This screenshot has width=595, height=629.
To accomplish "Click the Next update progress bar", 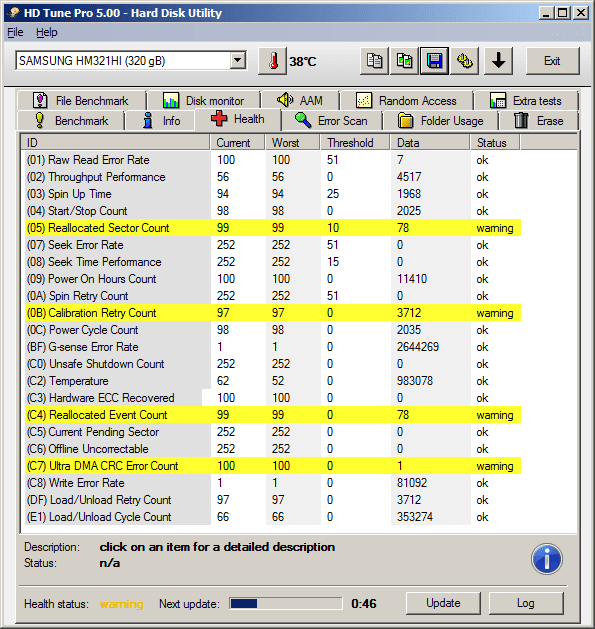I will click(x=286, y=603).
